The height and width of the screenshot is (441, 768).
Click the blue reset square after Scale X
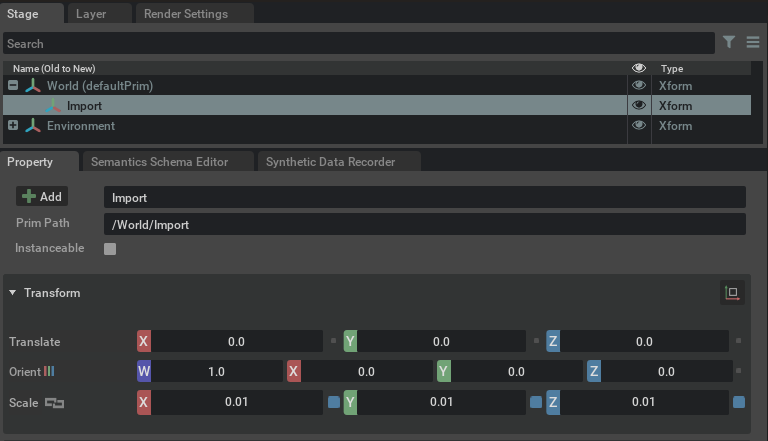coord(334,403)
